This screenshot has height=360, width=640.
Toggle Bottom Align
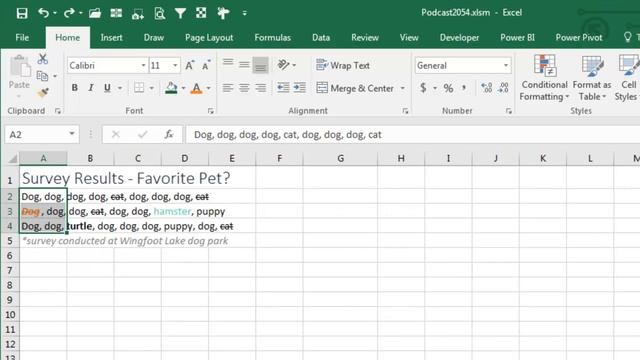point(260,65)
